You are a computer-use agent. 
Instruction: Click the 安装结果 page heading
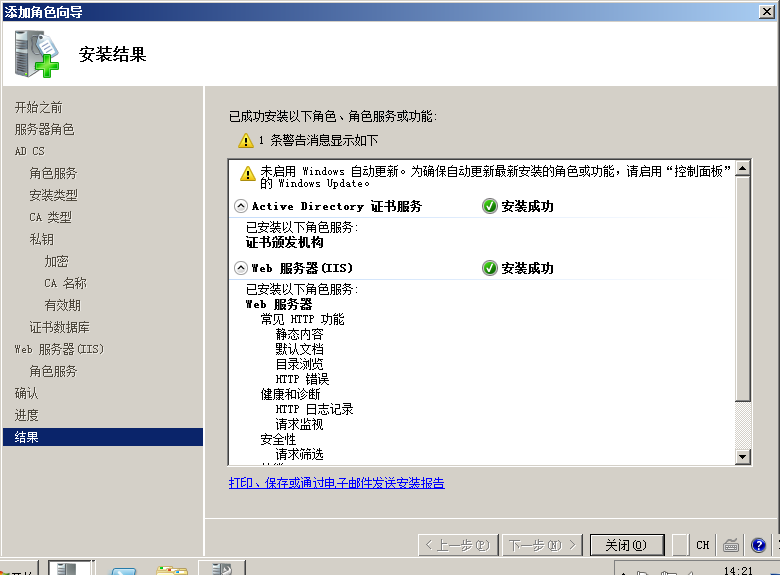112,54
